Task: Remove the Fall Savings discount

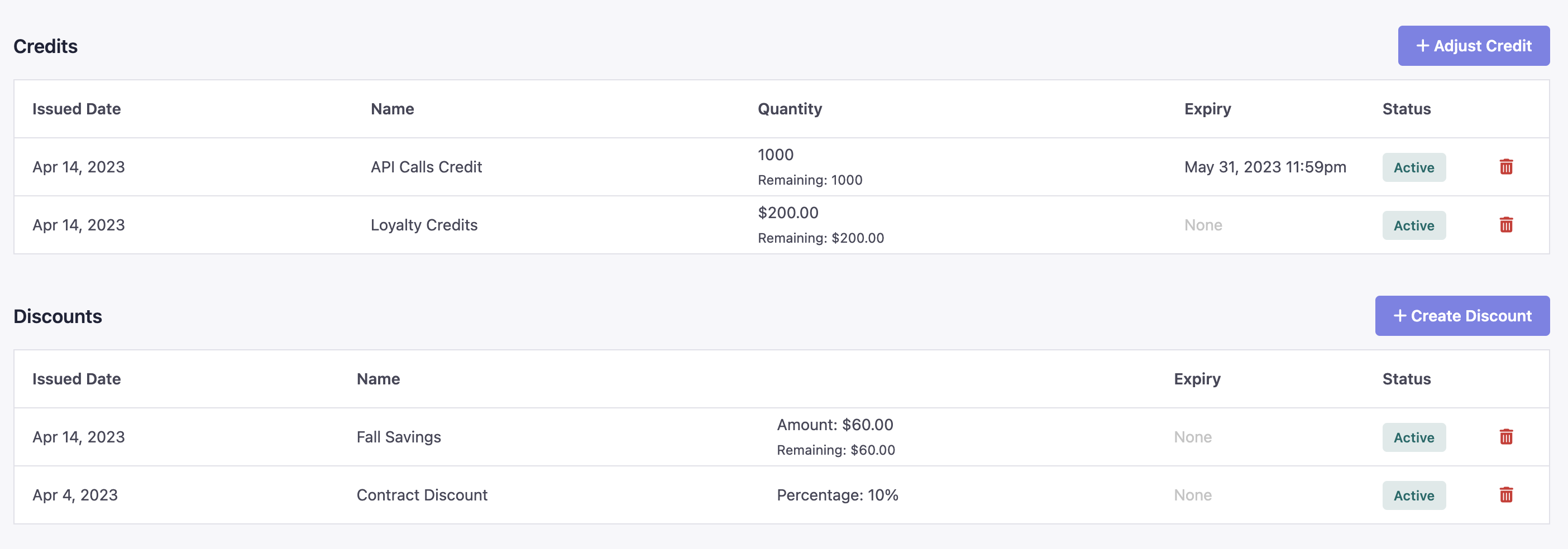Action: click(1506, 436)
